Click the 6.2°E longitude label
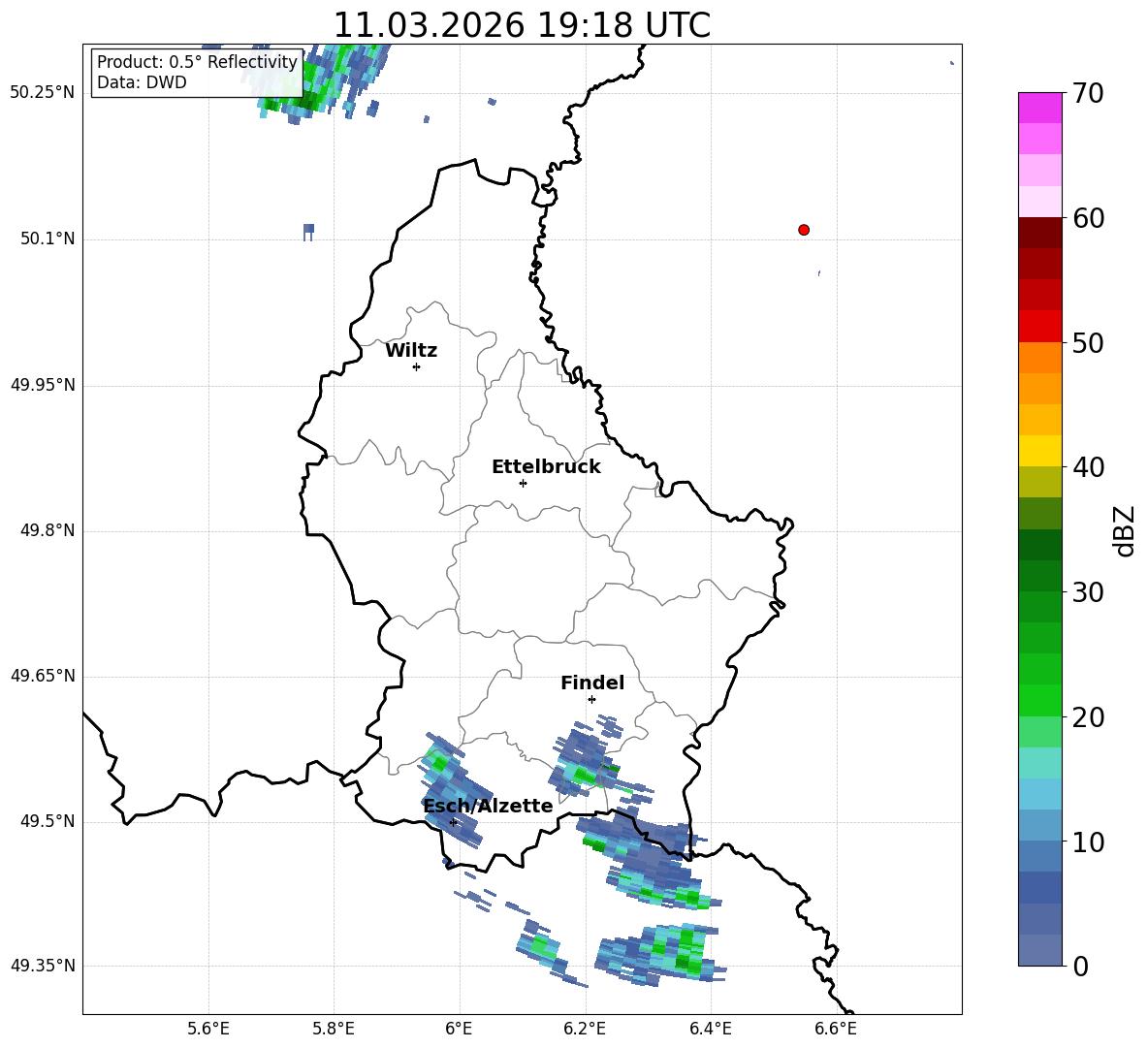The width and height of the screenshot is (1148, 1048). (x=585, y=1029)
